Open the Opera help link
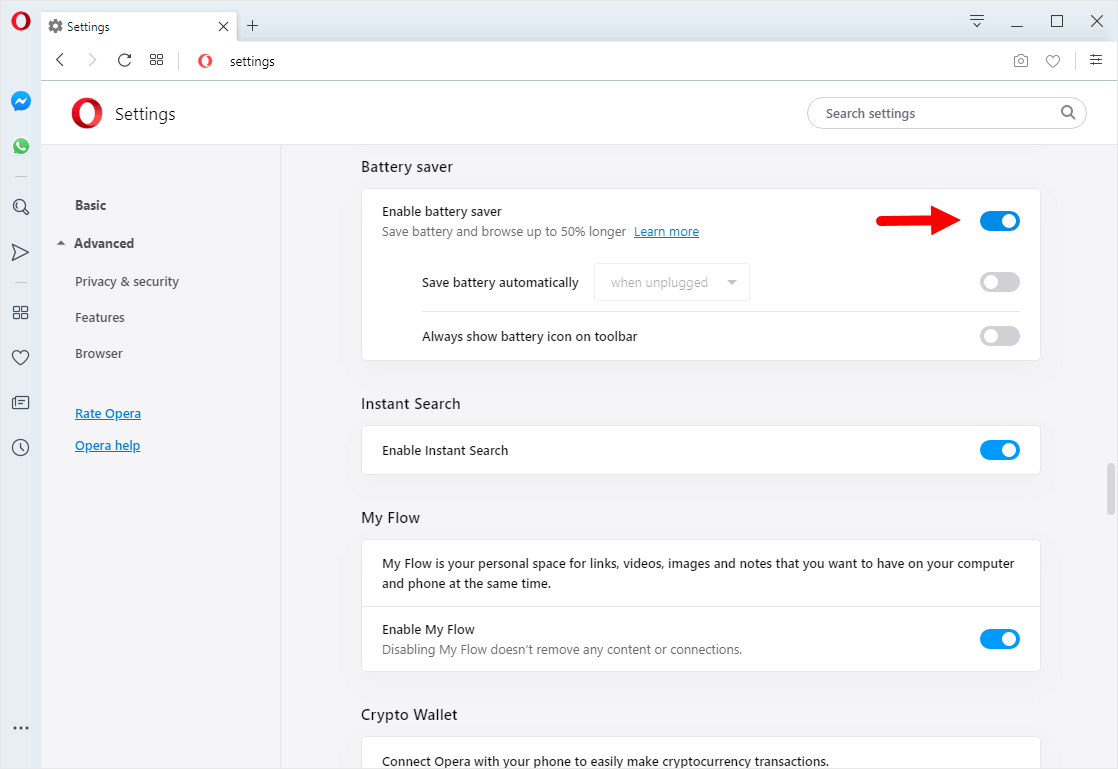1118x769 pixels. (108, 445)
